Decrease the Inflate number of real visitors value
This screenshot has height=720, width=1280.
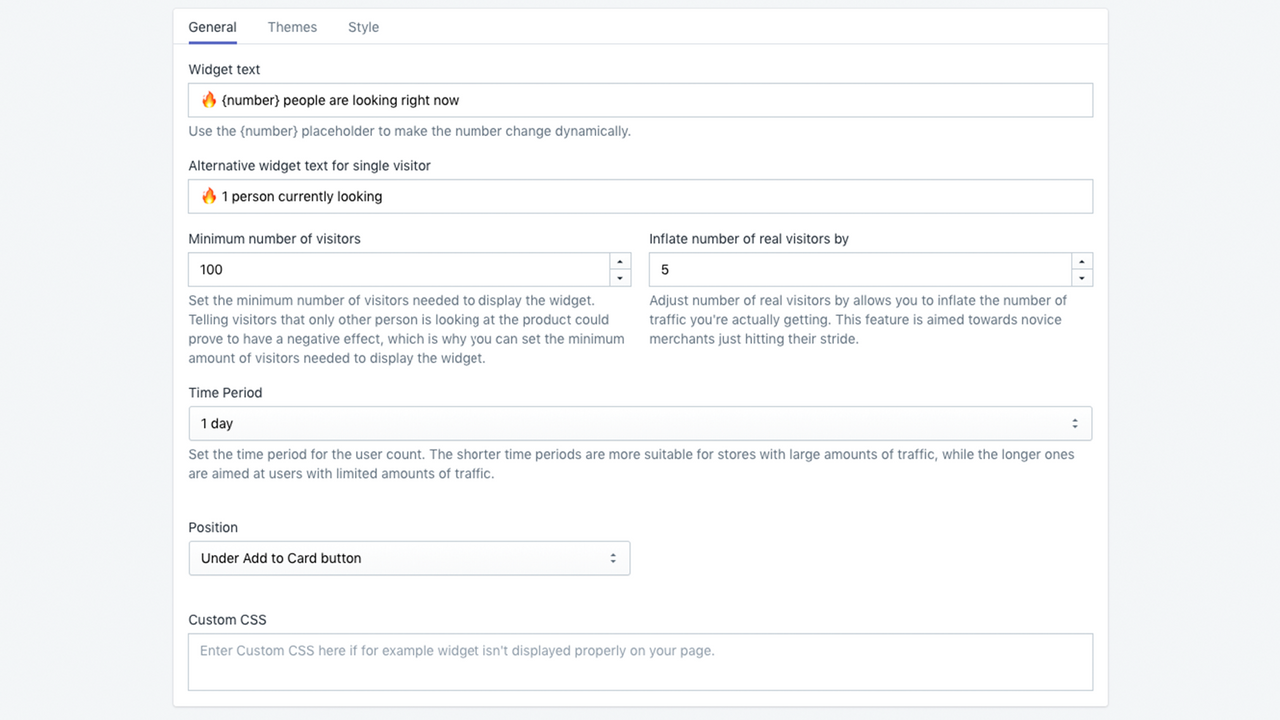tap(1082, 278)
